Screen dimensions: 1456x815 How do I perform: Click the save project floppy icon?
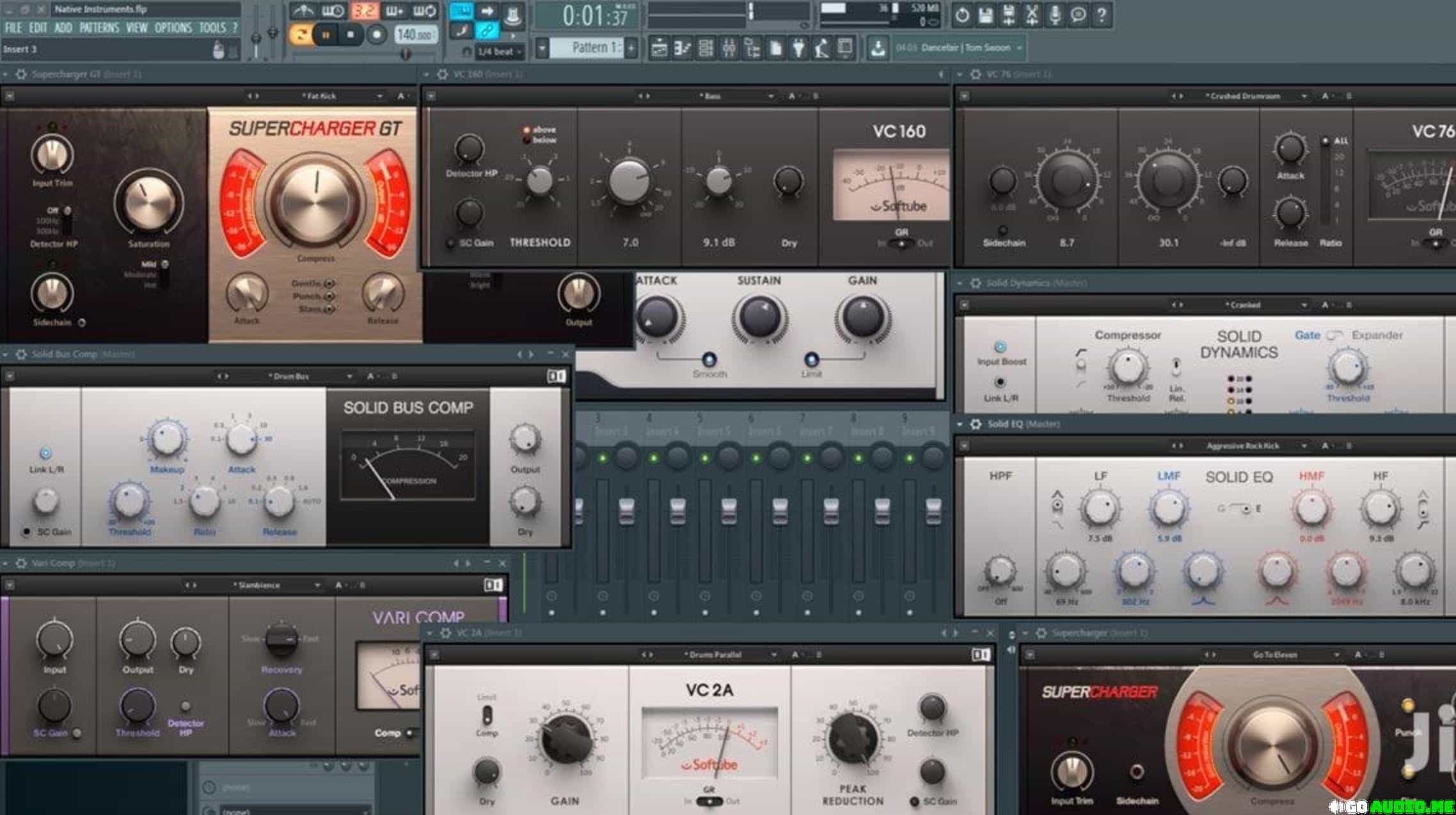click(x=986, y=15)
